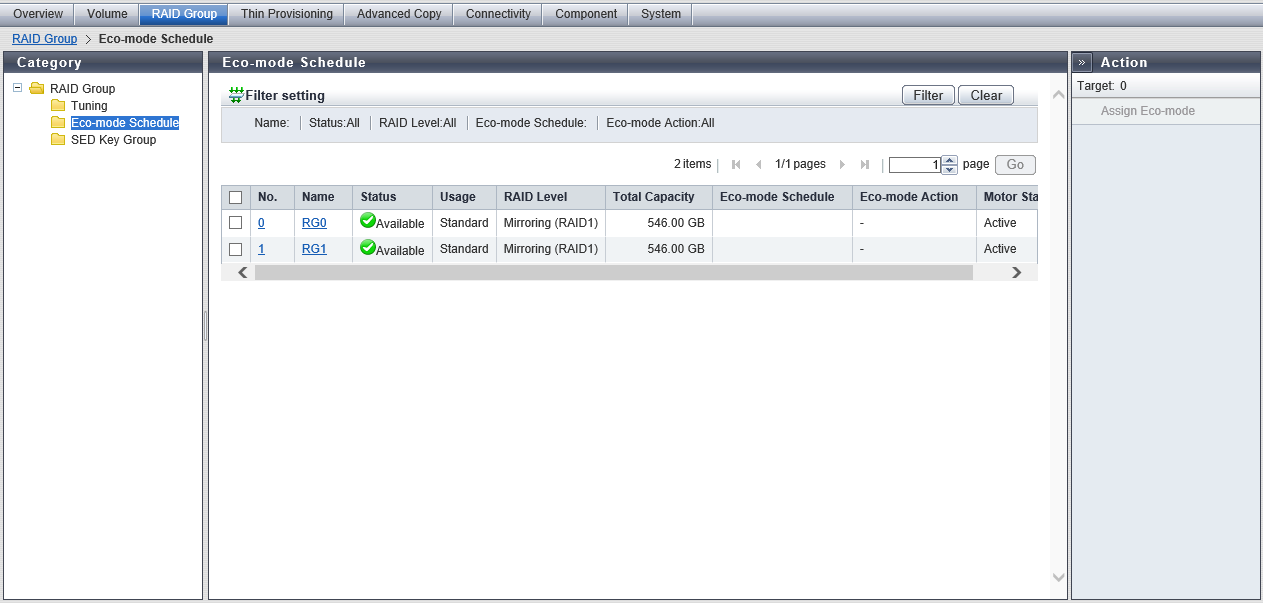This screenshot has width=1263, height=603.
Task: Click previous page arrow icon
Action: (758, 165)
